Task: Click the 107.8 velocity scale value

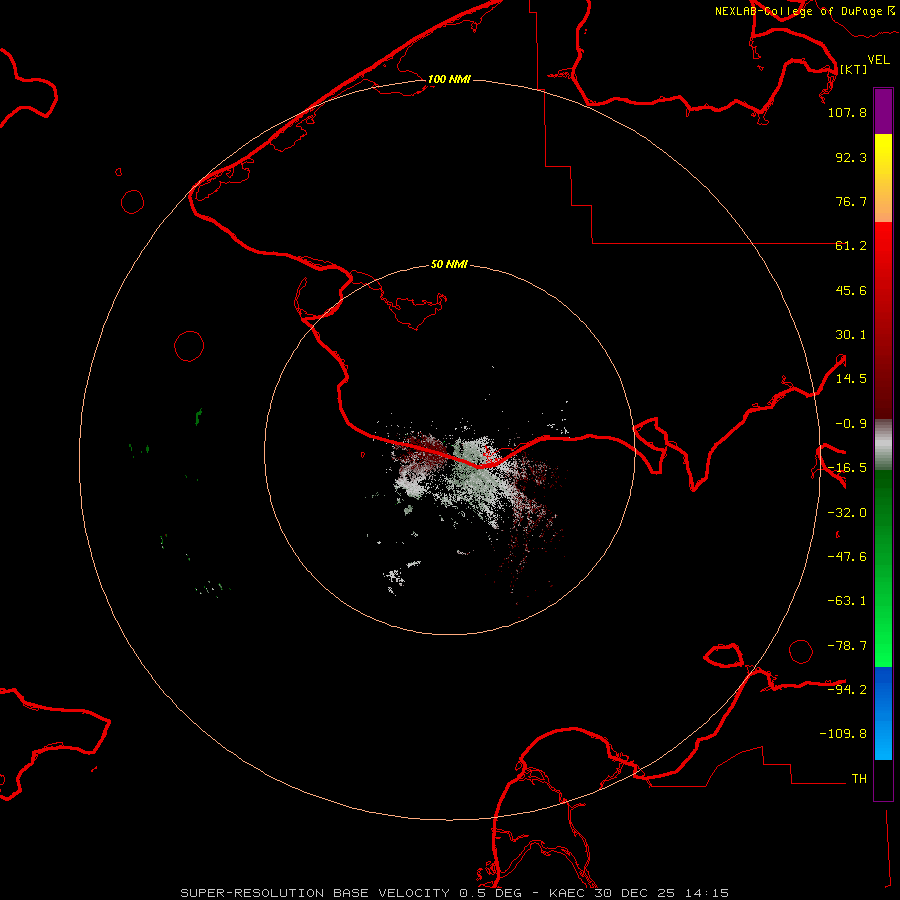Action: click(847, 112)
